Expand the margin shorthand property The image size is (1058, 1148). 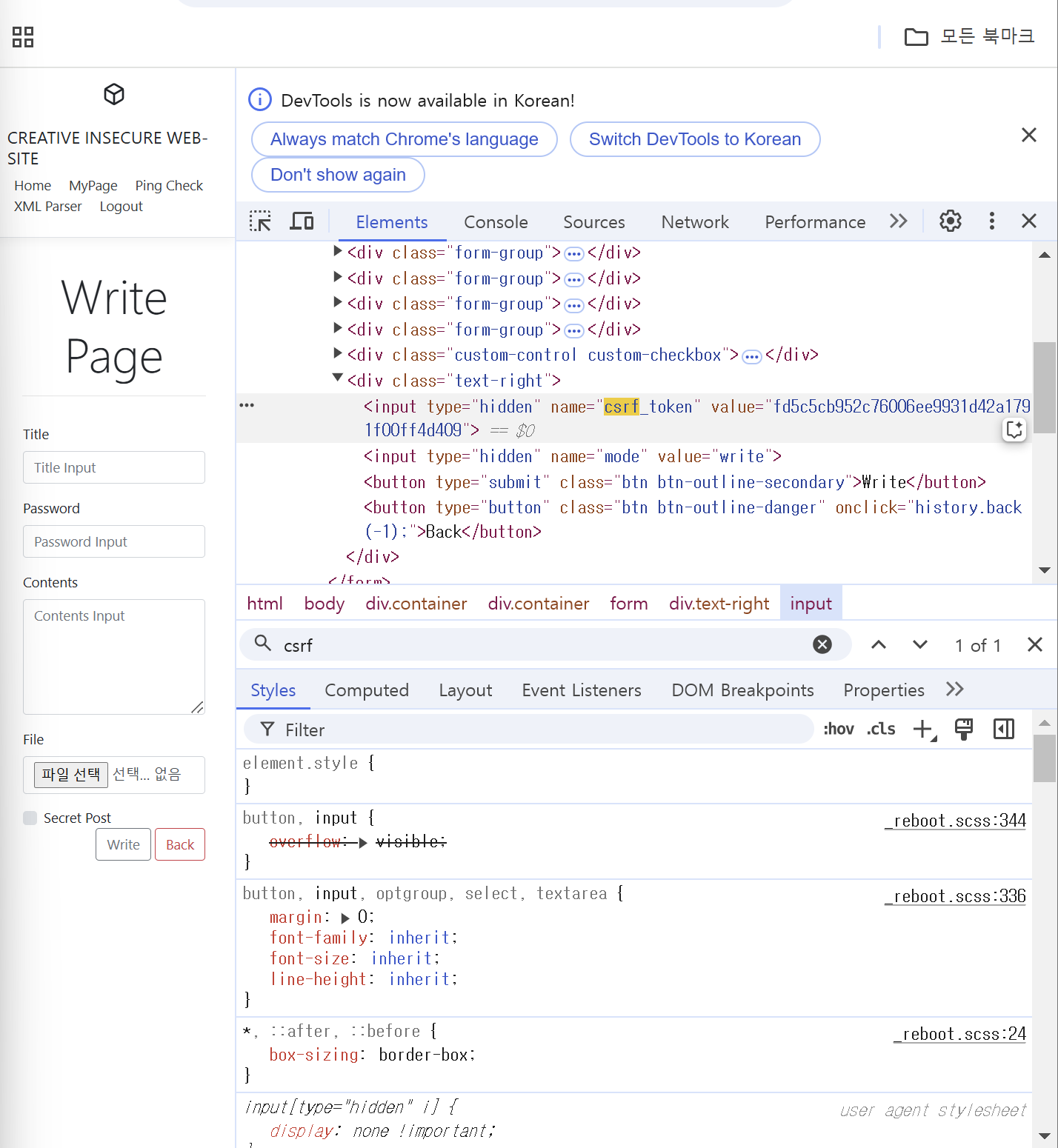[x=345, y=918]
